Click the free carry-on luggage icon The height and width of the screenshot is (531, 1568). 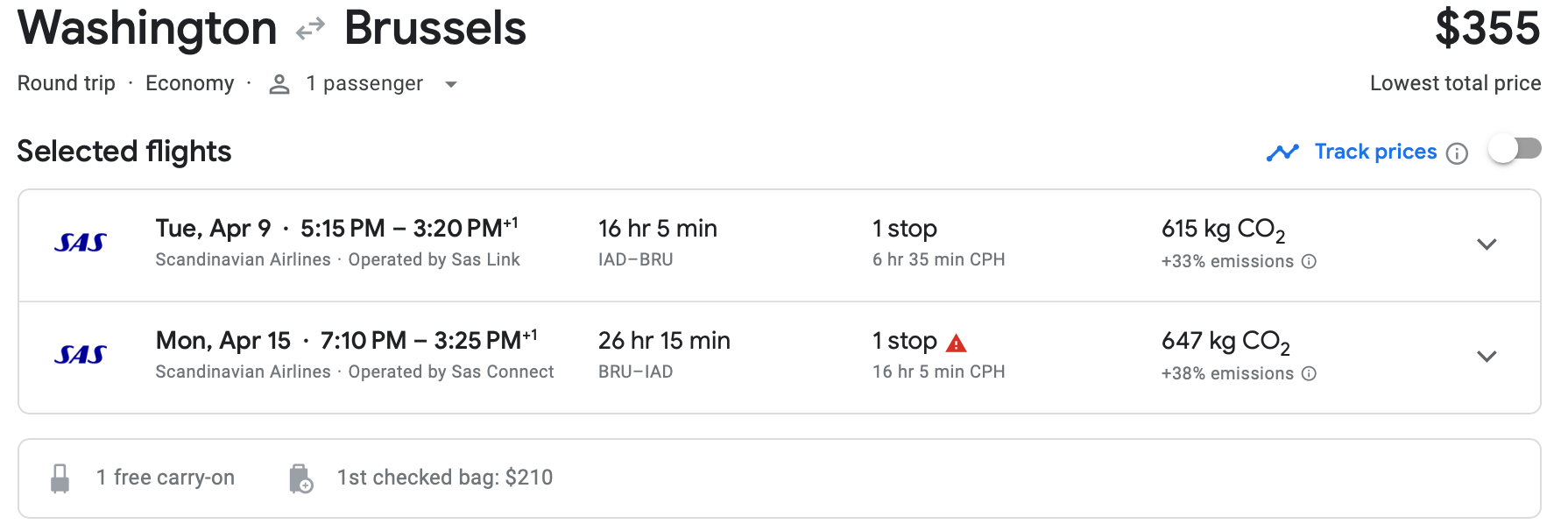tap(60, 478)
